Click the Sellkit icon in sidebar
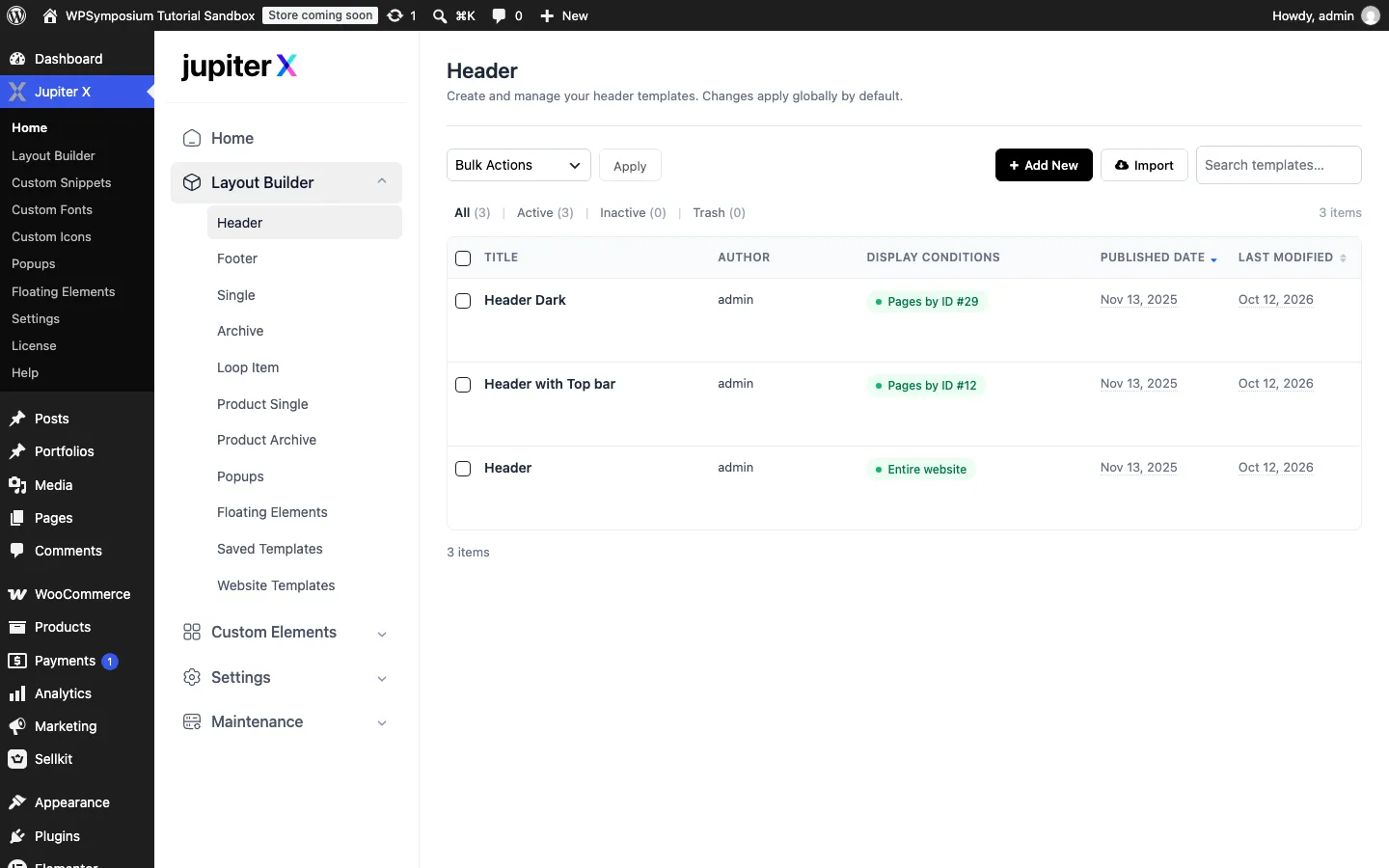 (17, 759)
